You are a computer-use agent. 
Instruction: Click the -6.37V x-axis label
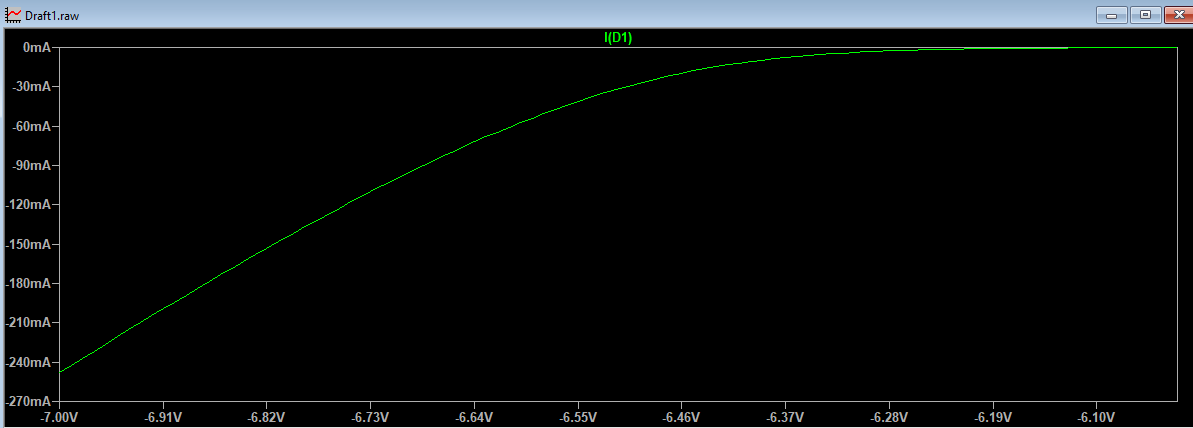tap(784, 418)
